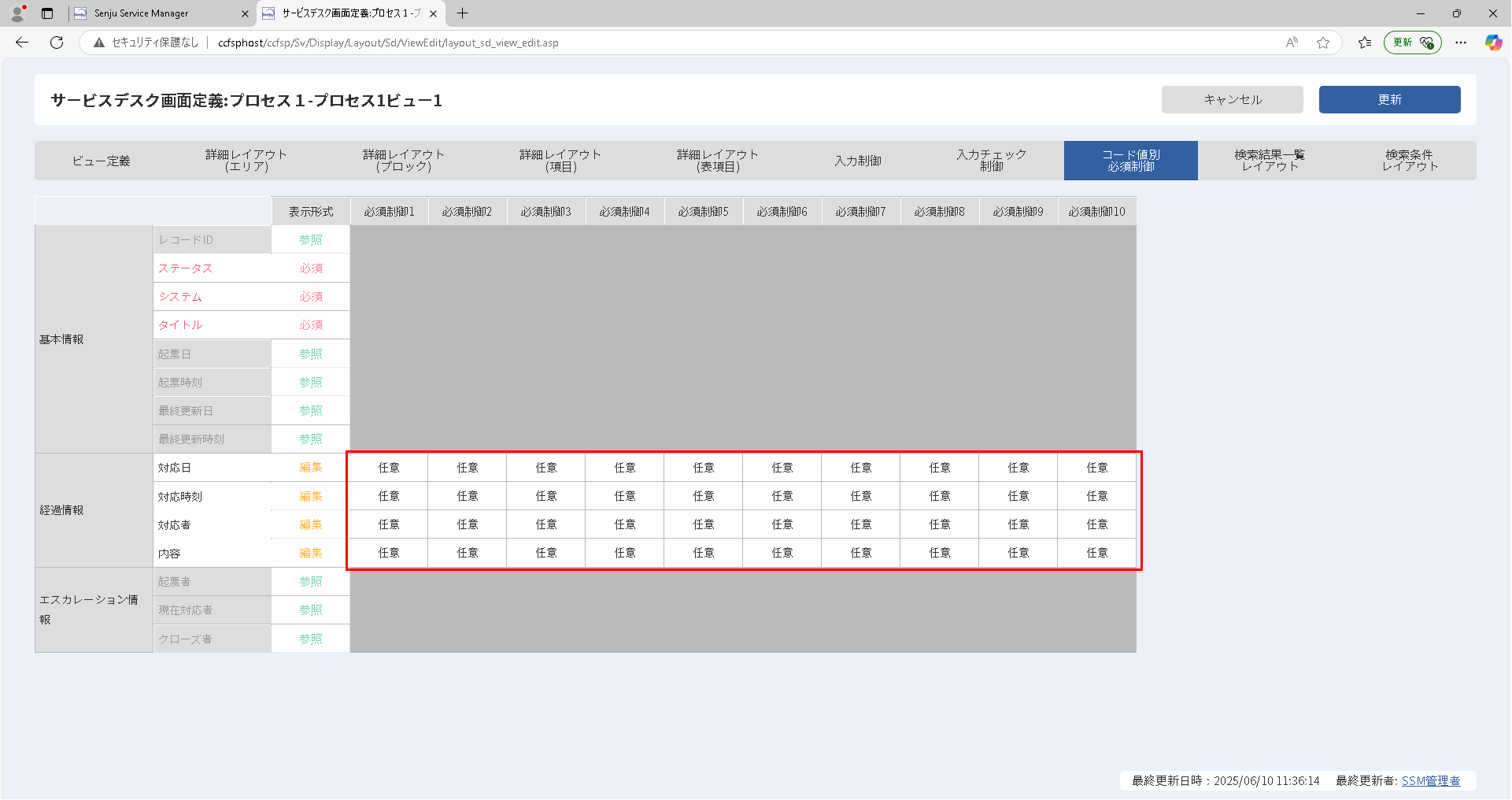1512x800 pixels.
Task: Close the サービスデスク画面定義 browser tab
Action: [x=433, y=13]
